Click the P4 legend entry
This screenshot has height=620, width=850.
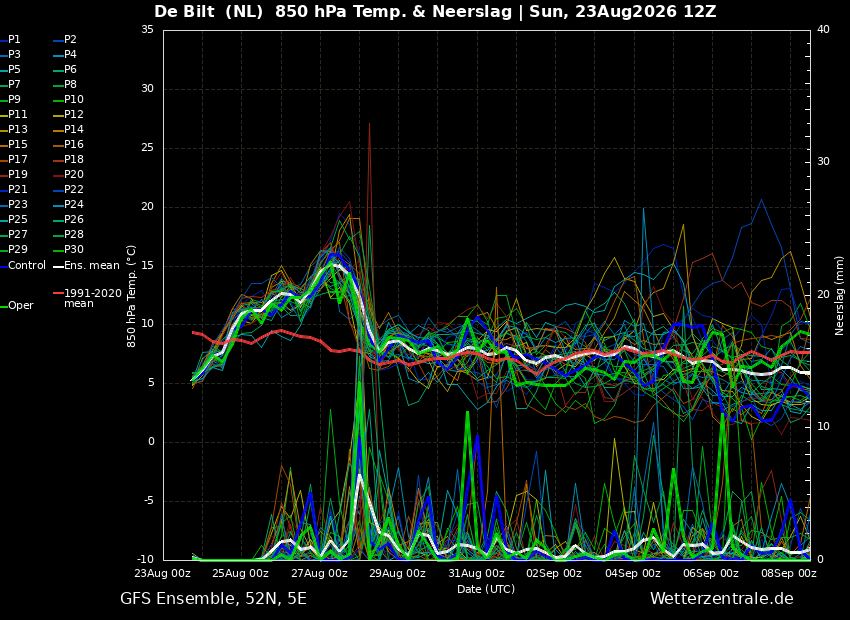[65, 55]
